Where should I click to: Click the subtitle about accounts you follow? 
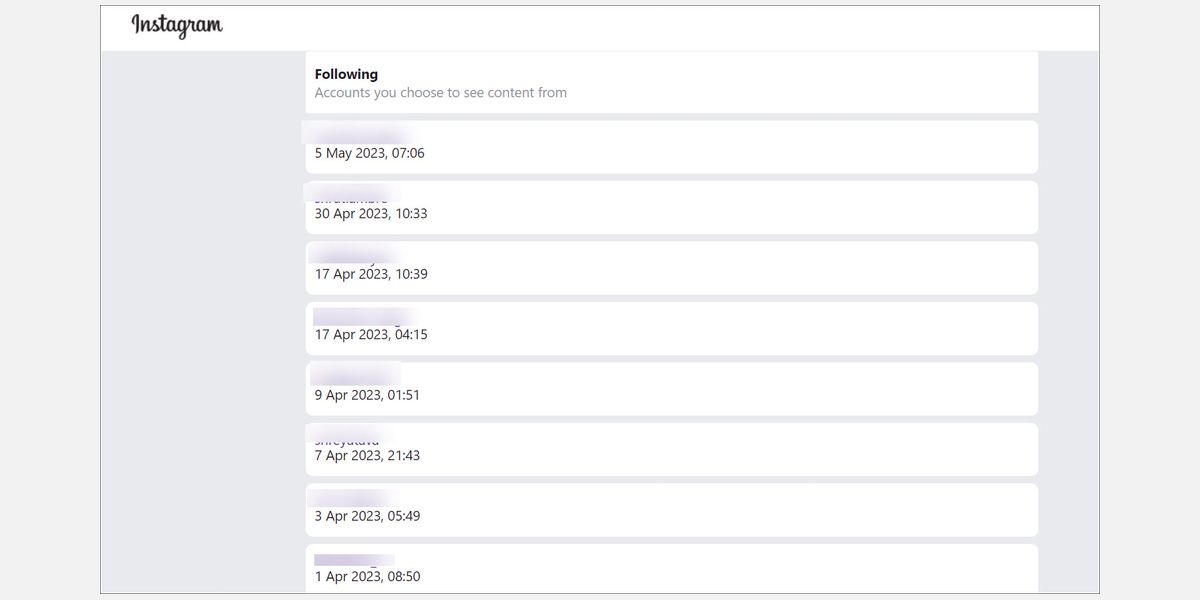click(441, 92)
